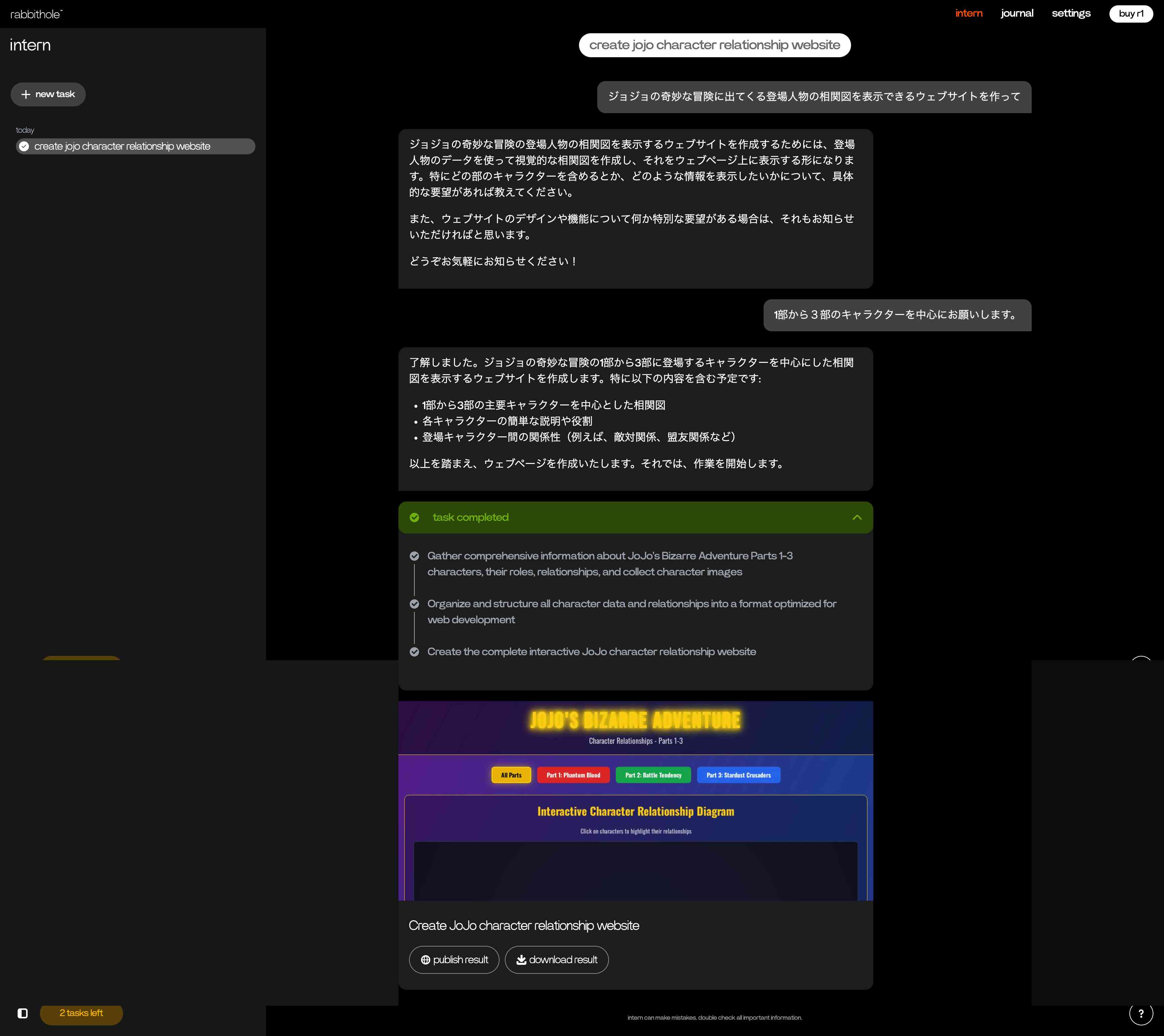Click the download icon on download result
The width and height of the screenshot is (1164, 1036).
521,960
